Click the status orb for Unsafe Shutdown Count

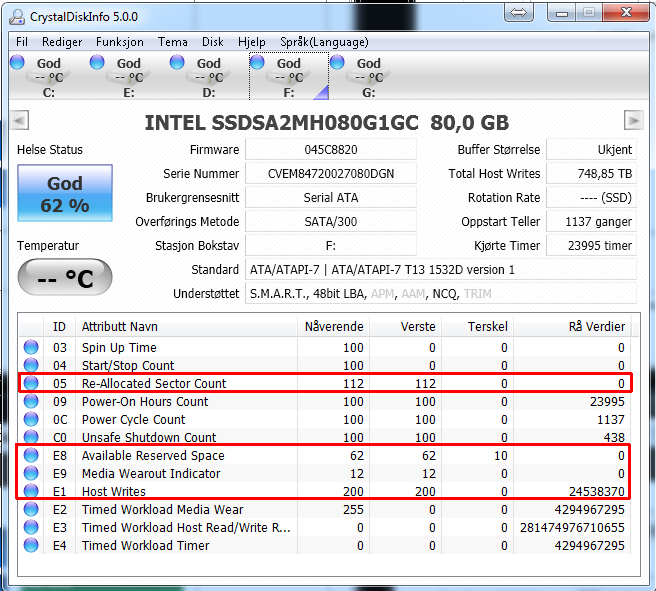(31, 437)
